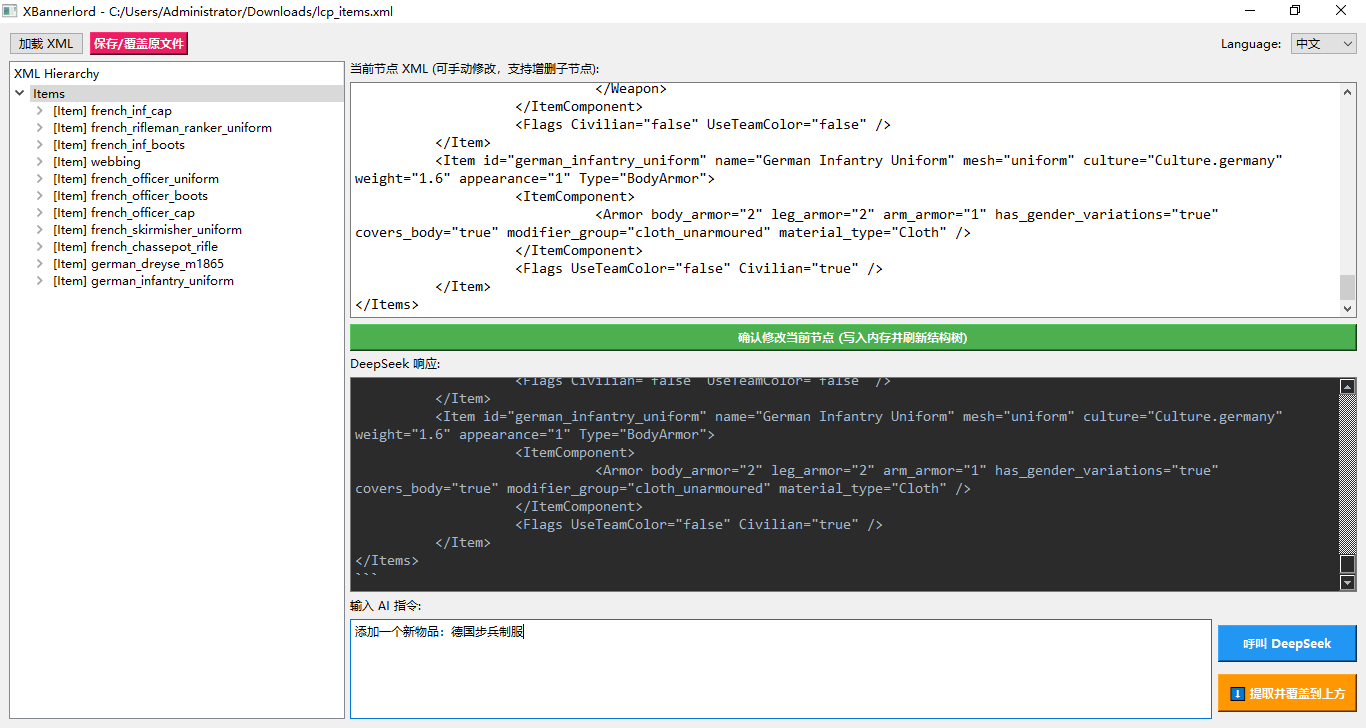This screenshot has width=1366, height=728.
Task: Expand the french_inf_cap item node
Action: 40,111
